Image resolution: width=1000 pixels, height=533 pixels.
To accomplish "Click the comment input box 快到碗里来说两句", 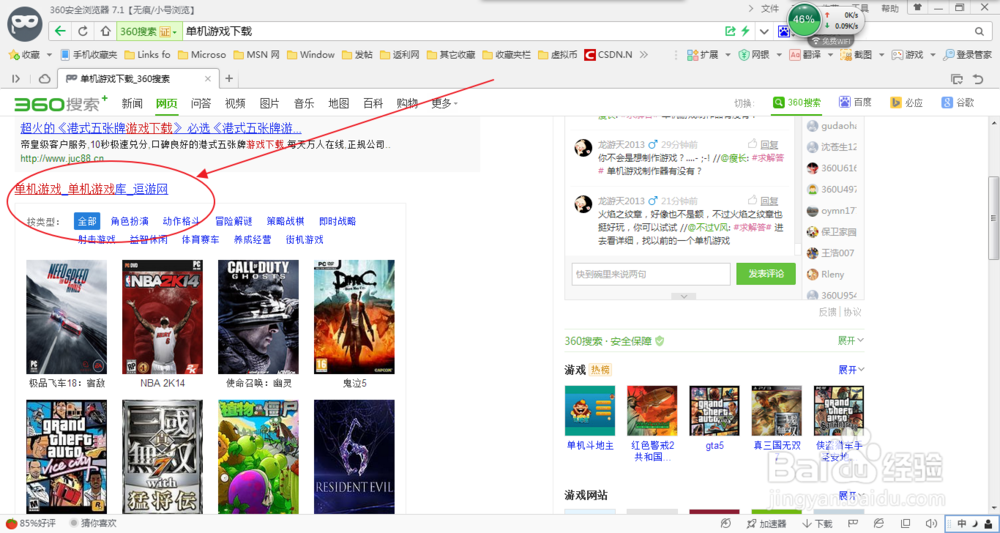I will point(651,274).
